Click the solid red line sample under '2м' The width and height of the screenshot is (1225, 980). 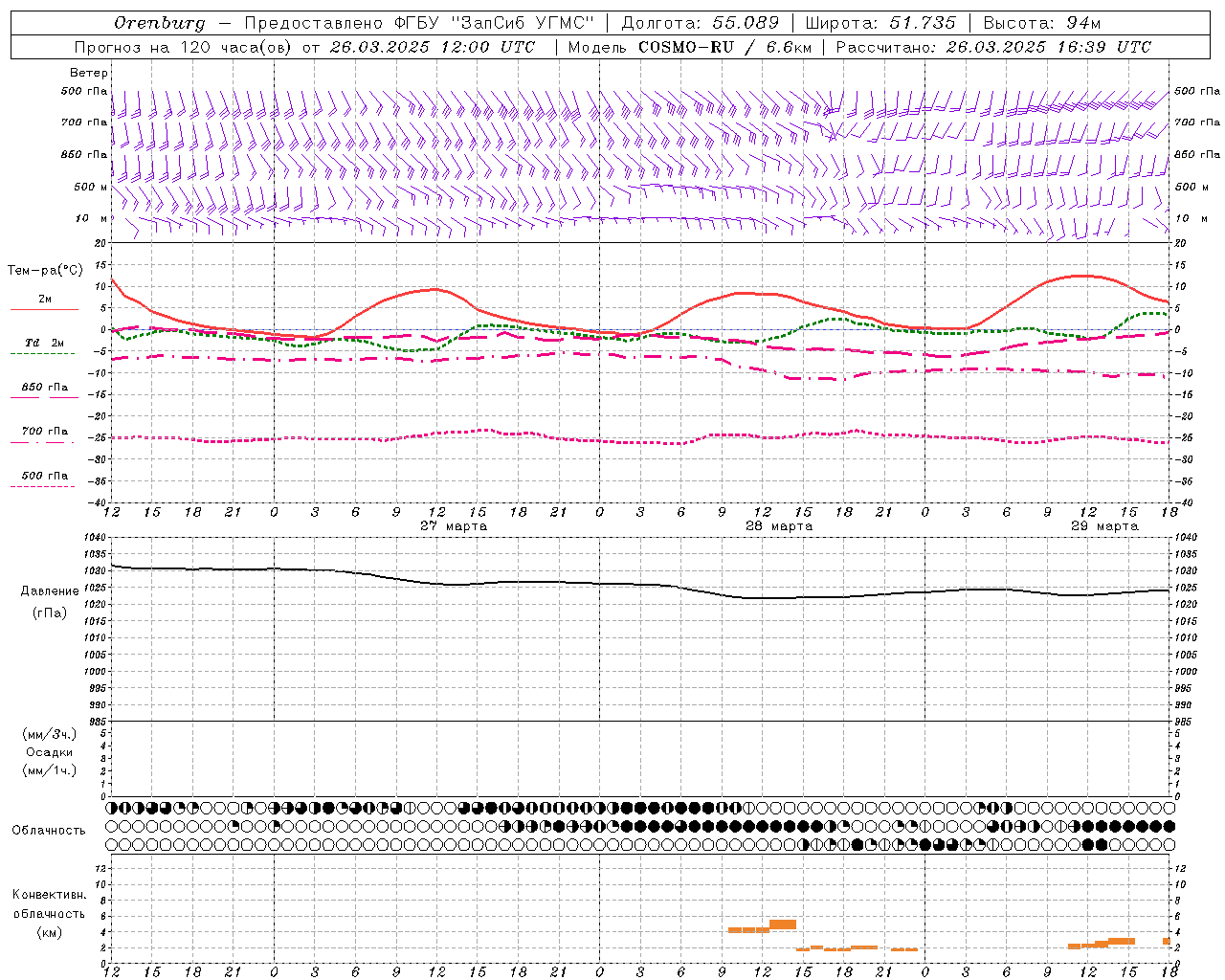(44, 309)
